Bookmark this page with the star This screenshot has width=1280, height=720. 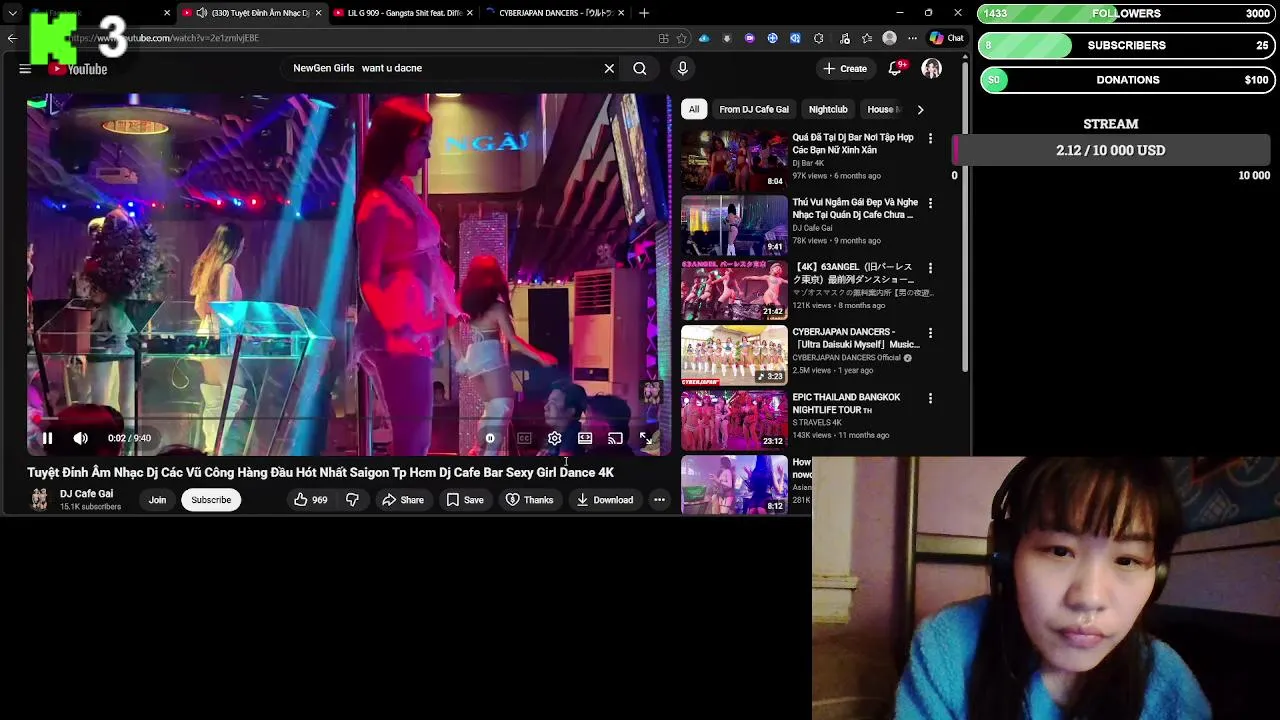[682, 38]
